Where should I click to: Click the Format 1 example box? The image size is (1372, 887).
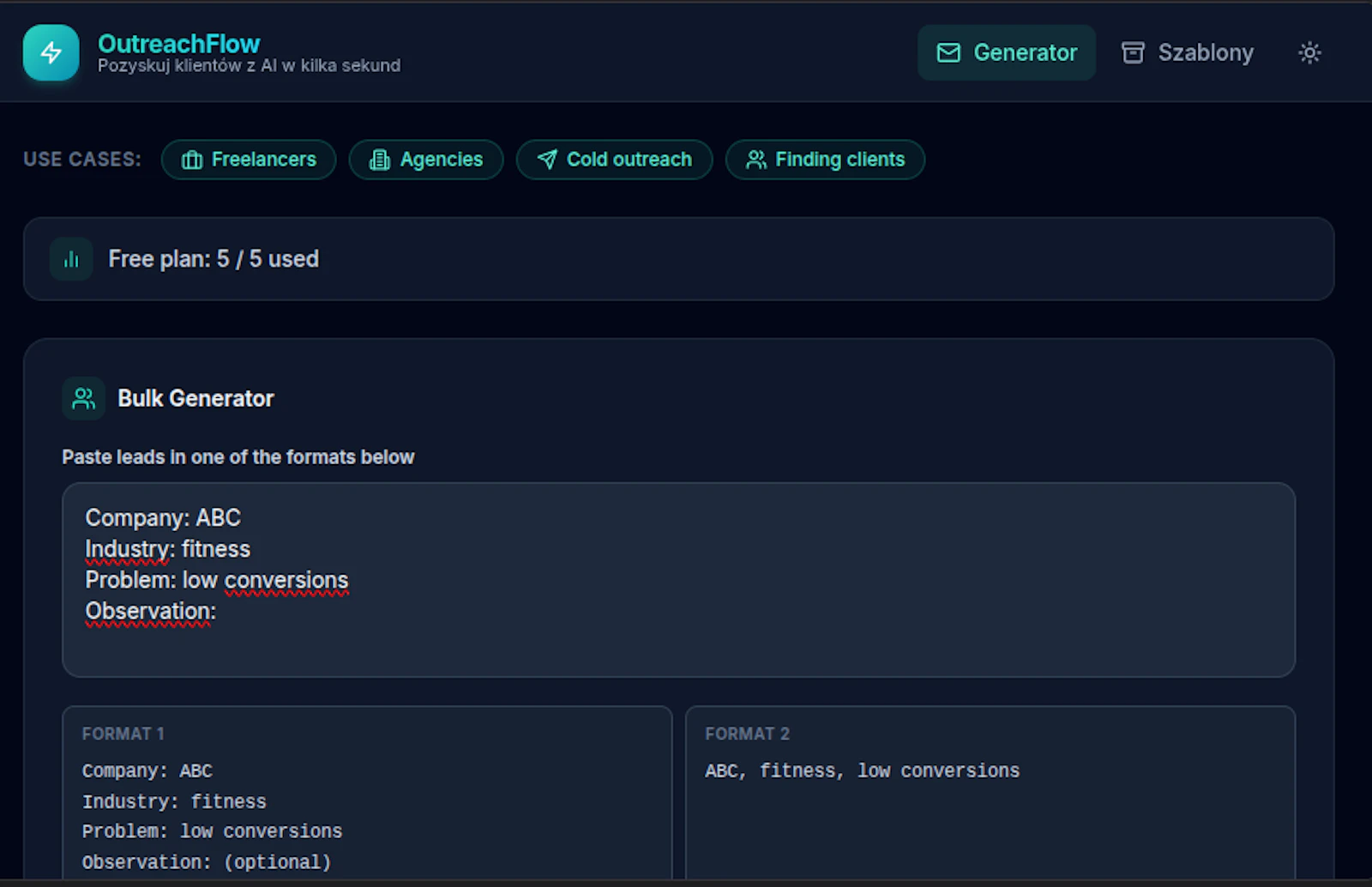[367, 798]
